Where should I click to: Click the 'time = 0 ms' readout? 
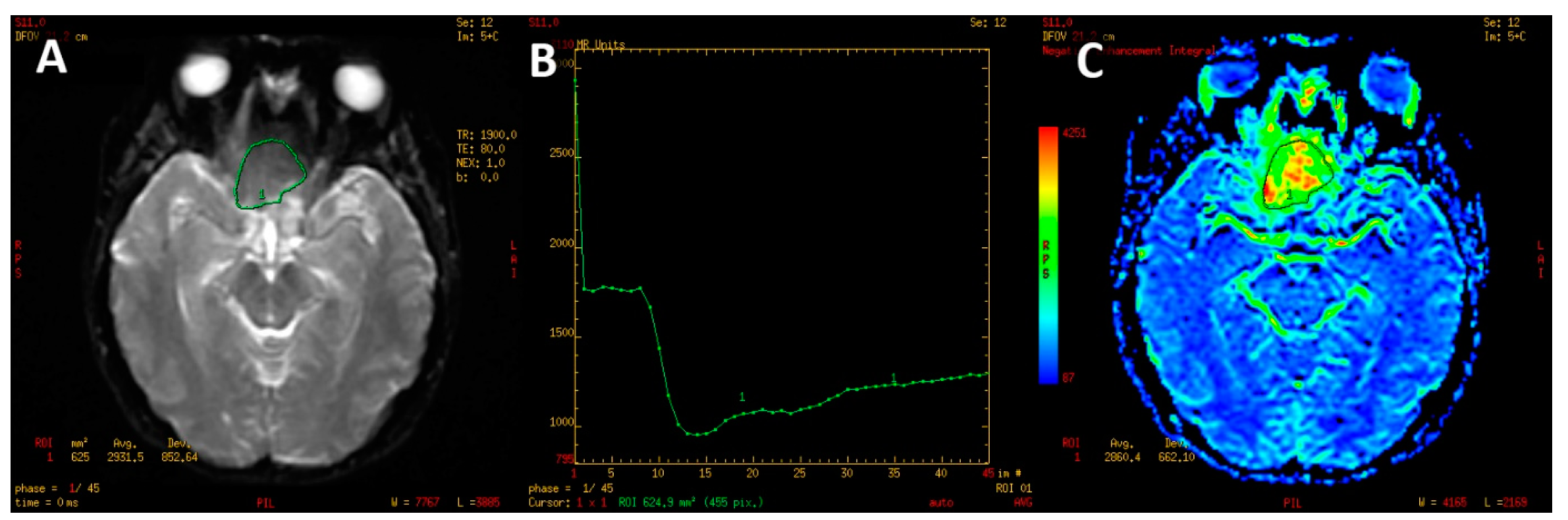(46, 503)
